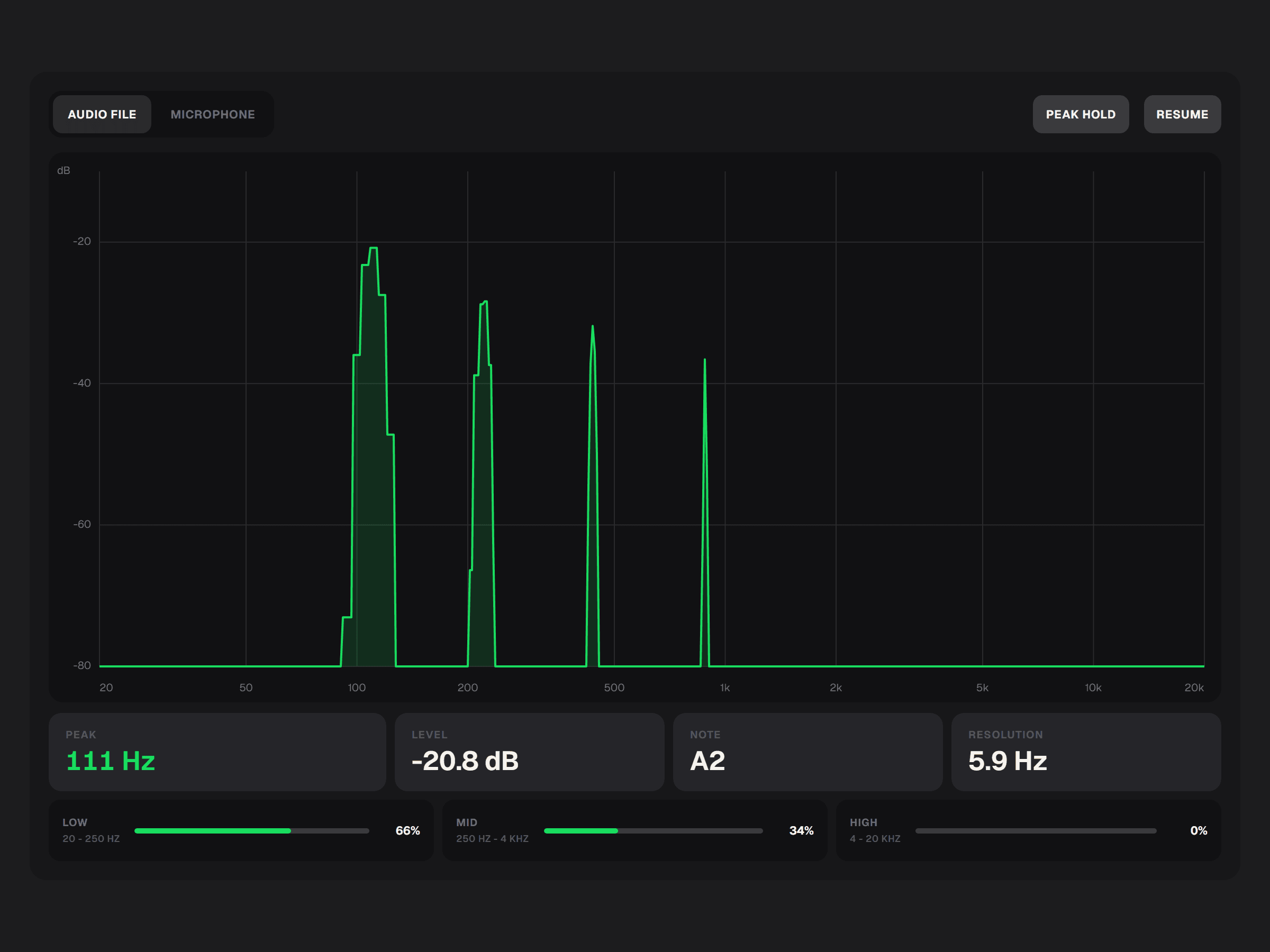Click the -40 dB axis label

coord(82,383)
